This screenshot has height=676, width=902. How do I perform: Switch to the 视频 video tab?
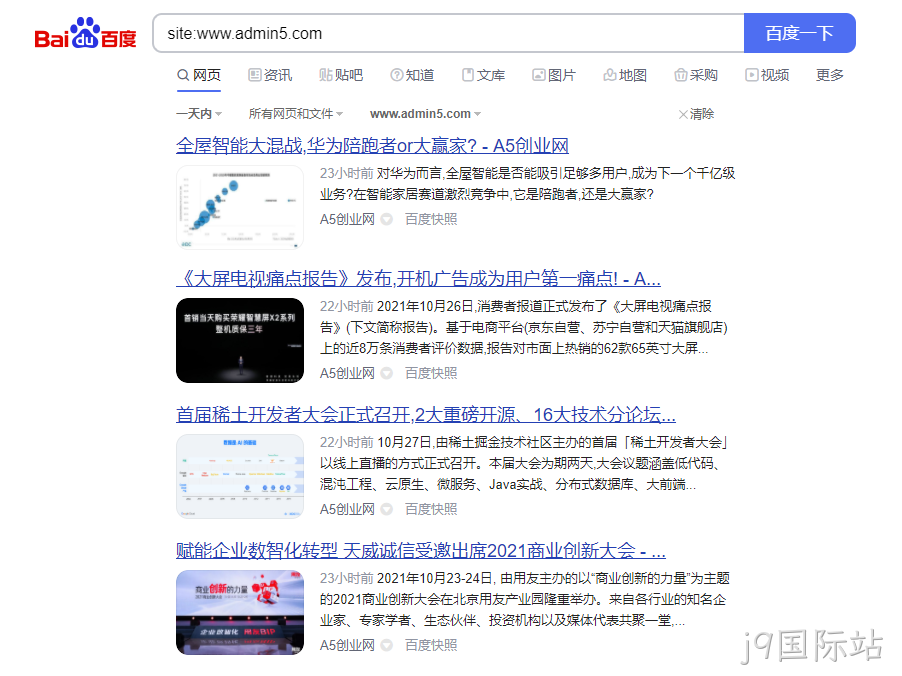point(767,75)
